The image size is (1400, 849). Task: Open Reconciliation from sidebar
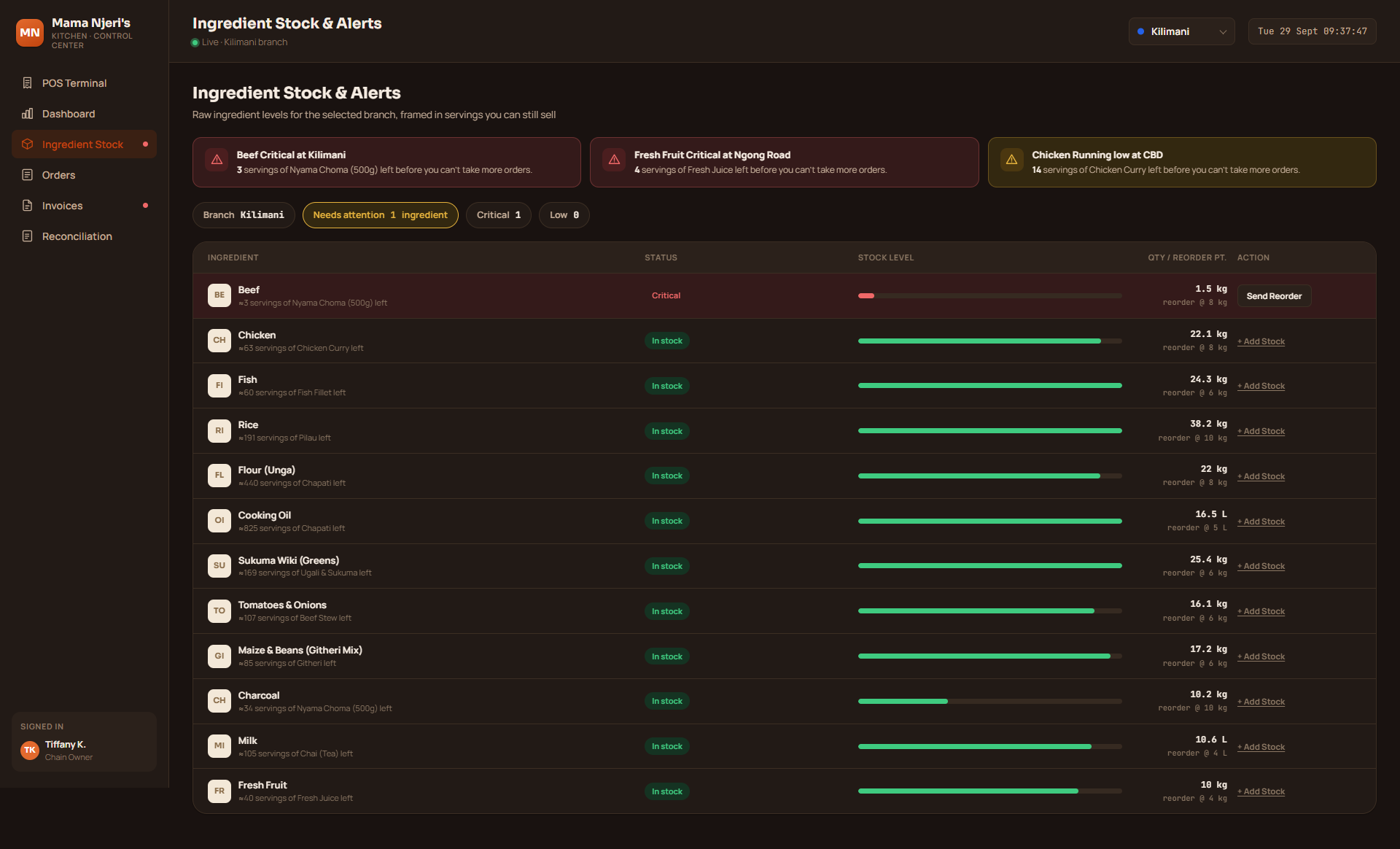click(x=84, y=236)
